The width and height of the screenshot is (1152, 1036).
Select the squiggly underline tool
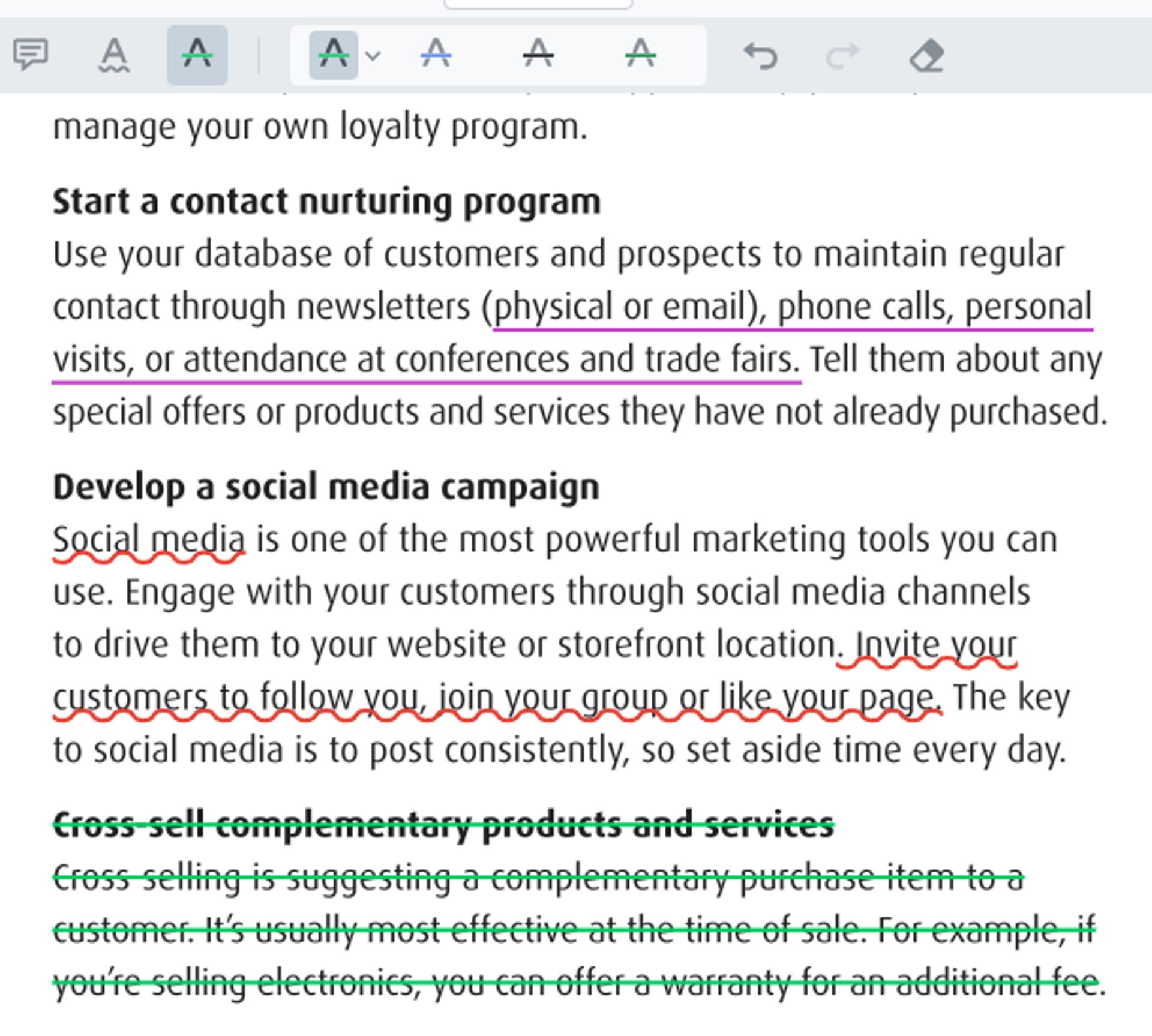coord(113,55)
